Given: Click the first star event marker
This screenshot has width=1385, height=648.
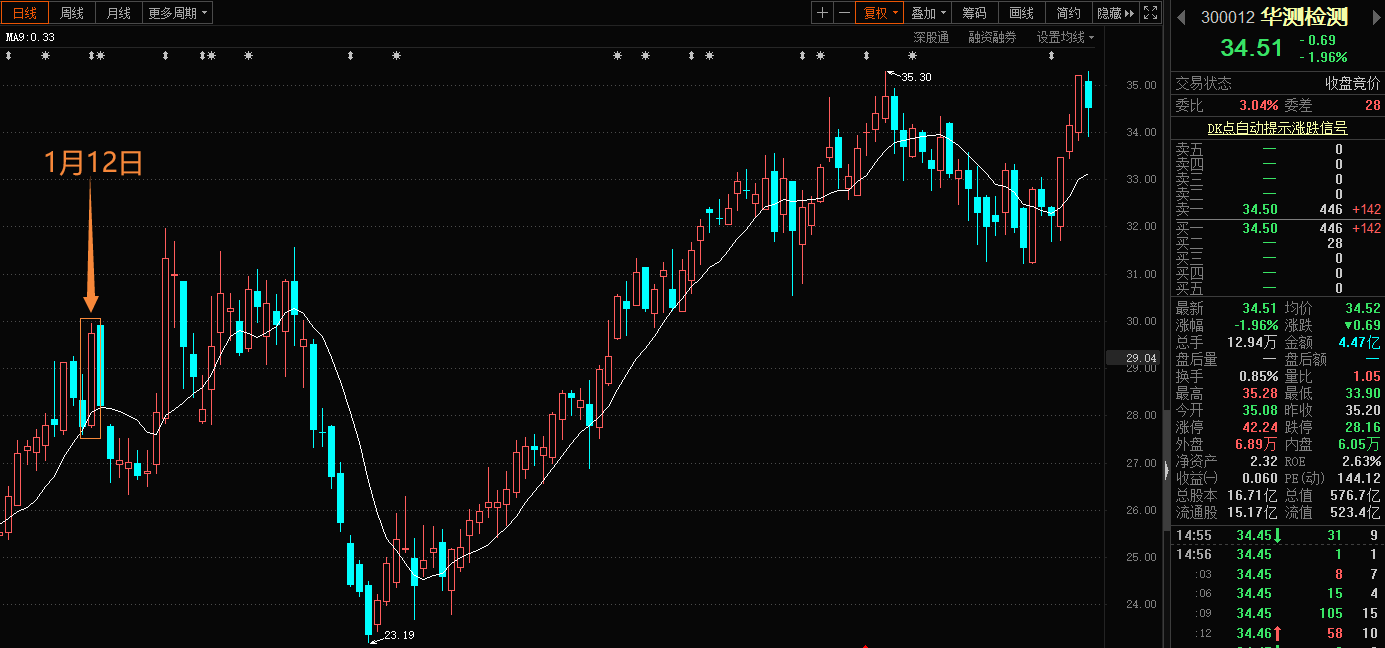Looking at the screenshot, I should click(x=45, y=56).
